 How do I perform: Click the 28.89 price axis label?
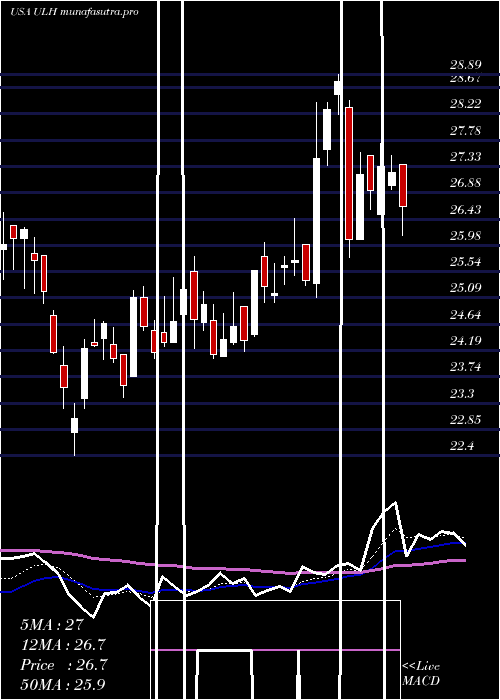tap(465, 65)
